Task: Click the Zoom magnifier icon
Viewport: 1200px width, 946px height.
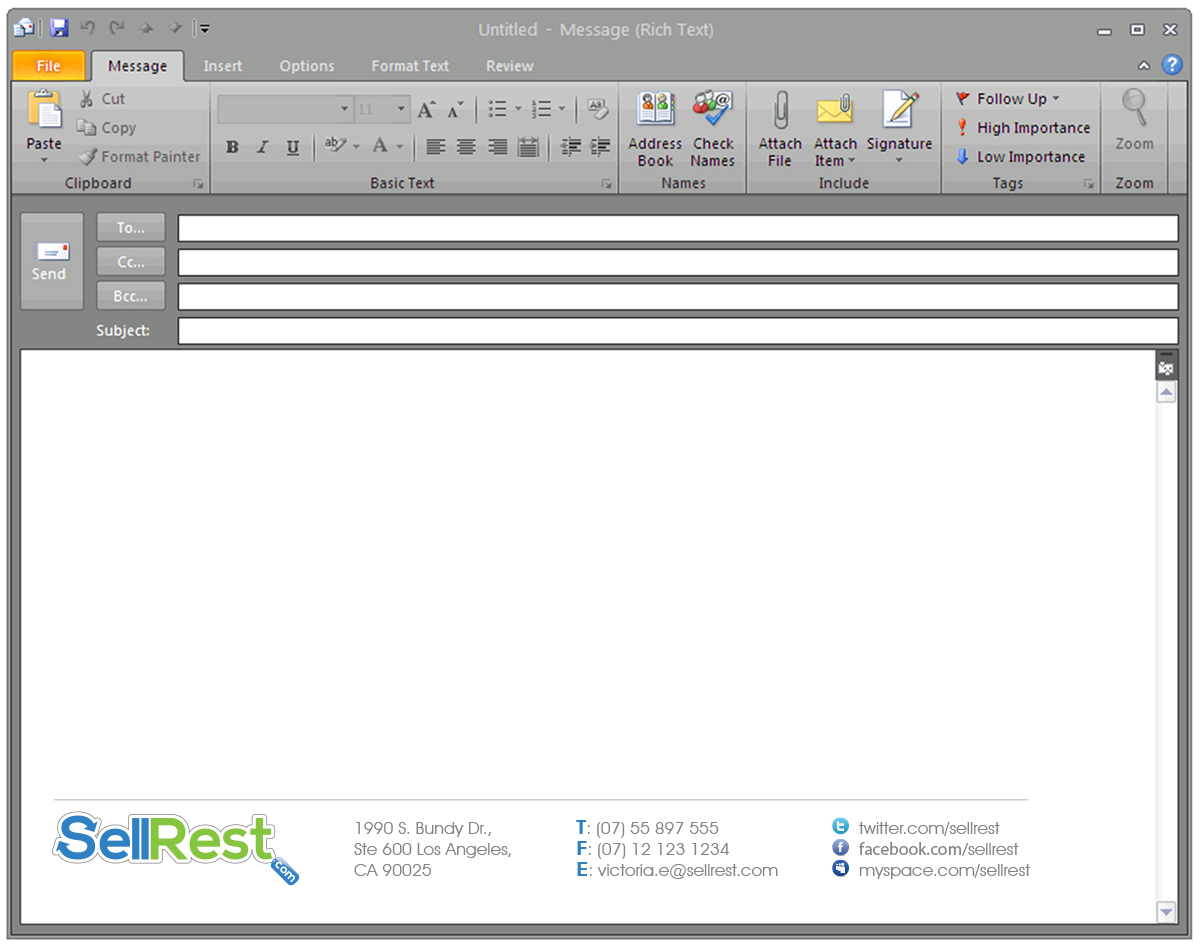Action: tap(1134, 108)
